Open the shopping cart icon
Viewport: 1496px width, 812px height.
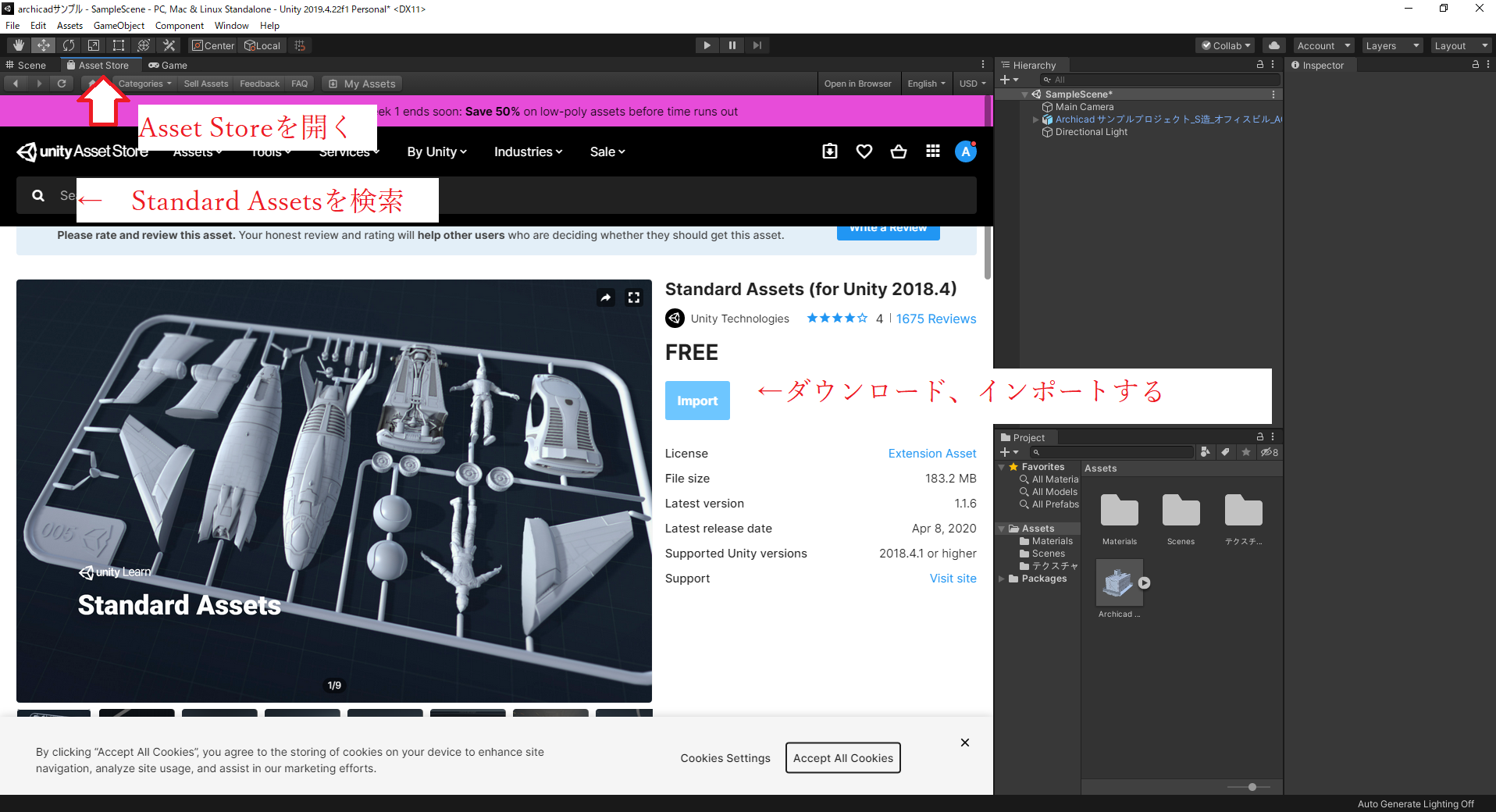pyautogui.click(x=899, y=151)
